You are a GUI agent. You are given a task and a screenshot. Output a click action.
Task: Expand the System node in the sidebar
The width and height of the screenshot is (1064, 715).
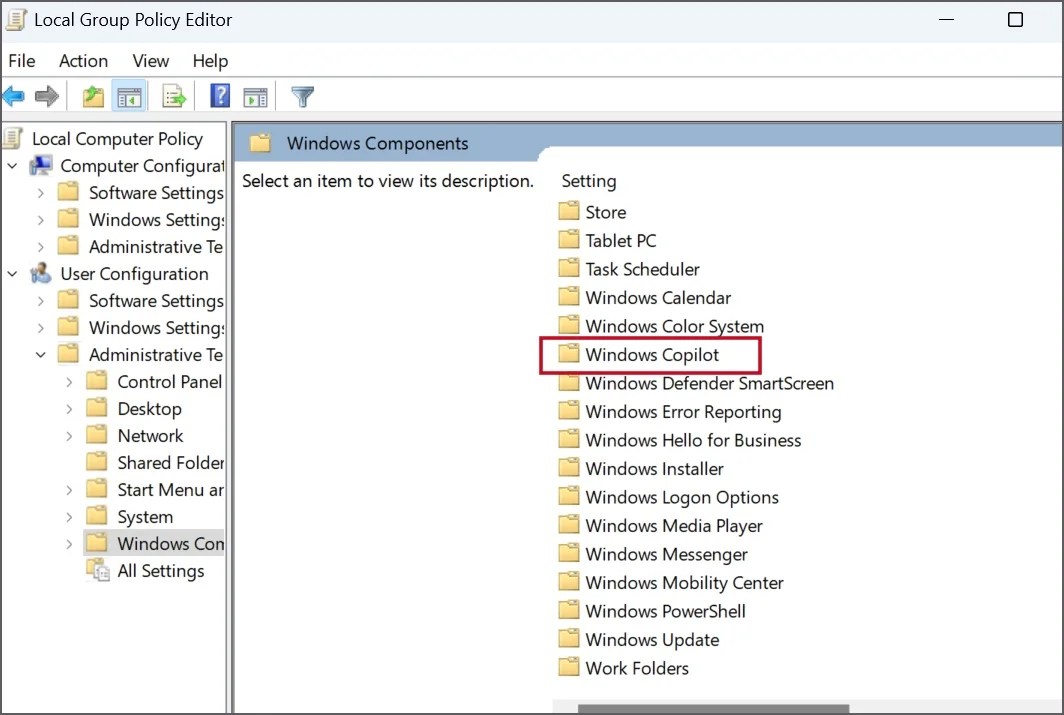click(68, 516)
